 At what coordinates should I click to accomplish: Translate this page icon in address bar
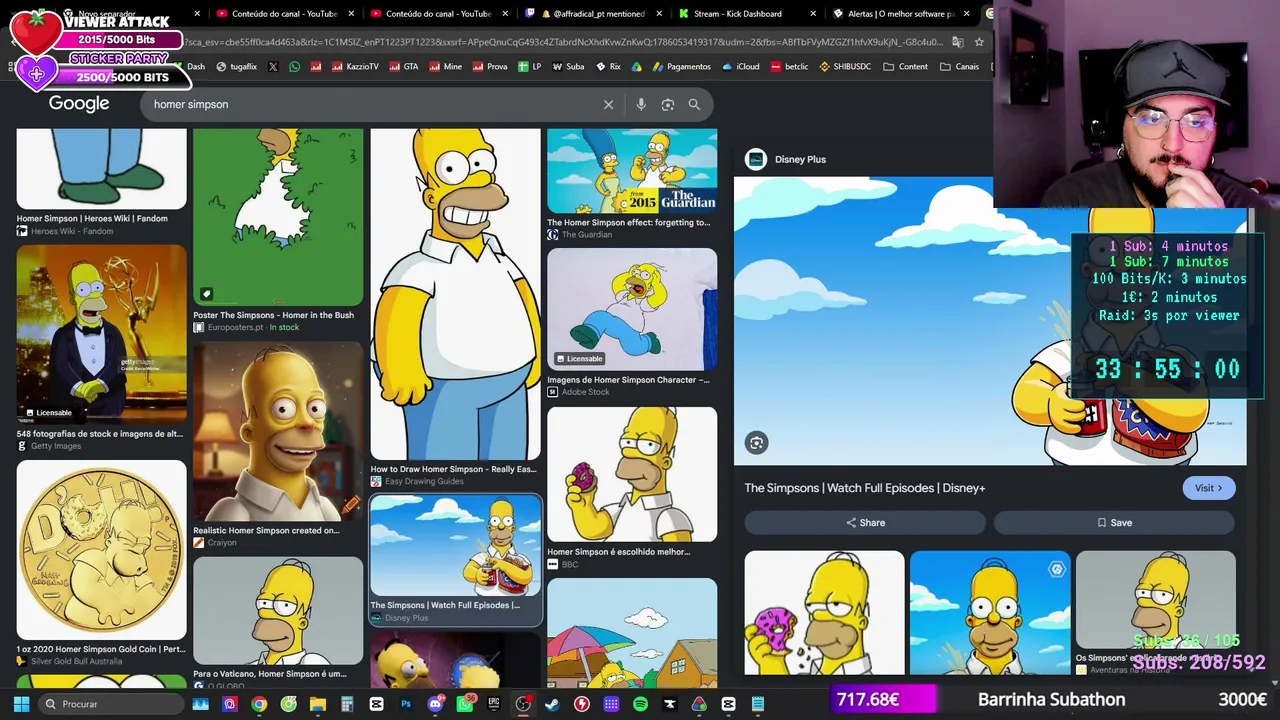(x=957, y=42)
